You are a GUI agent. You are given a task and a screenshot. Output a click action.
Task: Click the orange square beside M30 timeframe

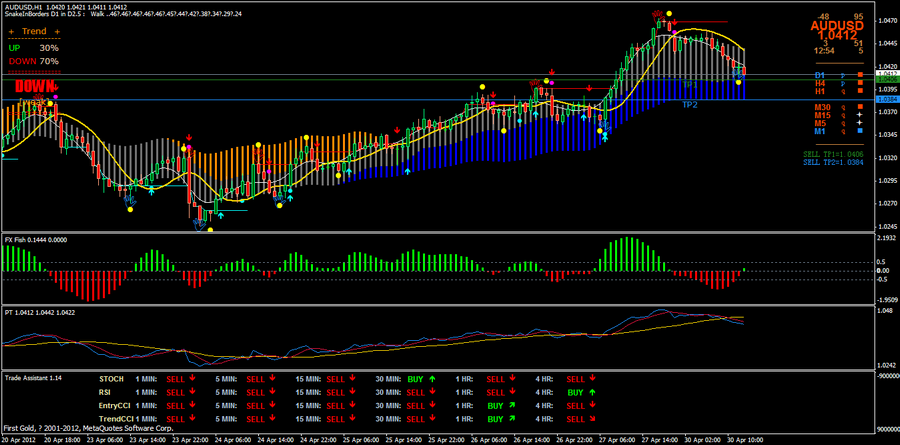coord(859,107)
